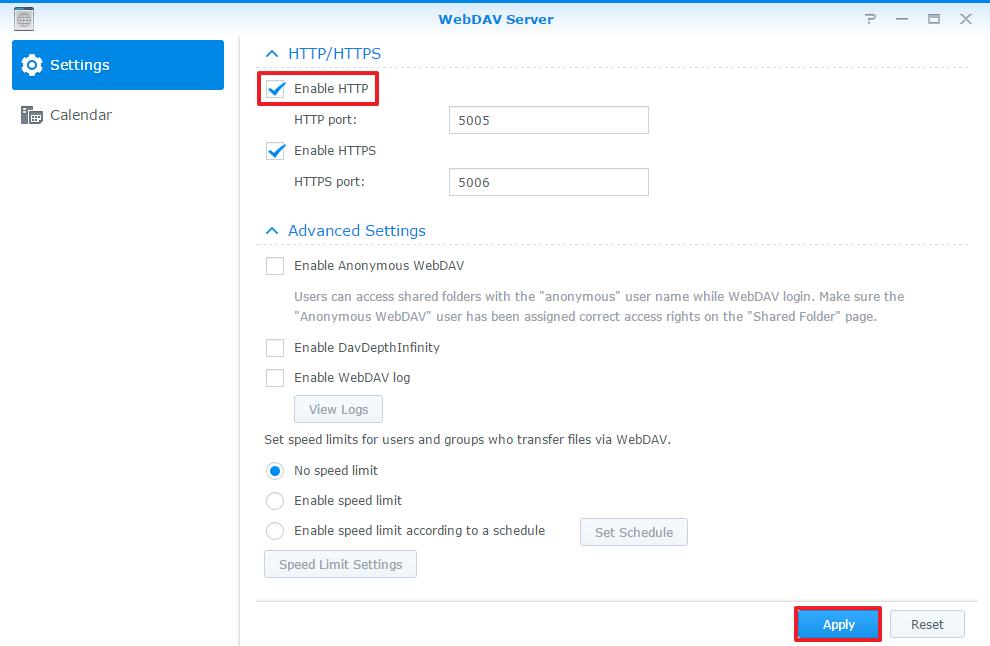Click the WebDAV Server app icon
The width and height of the screenshot is (990, 646).
pos(24,20)
